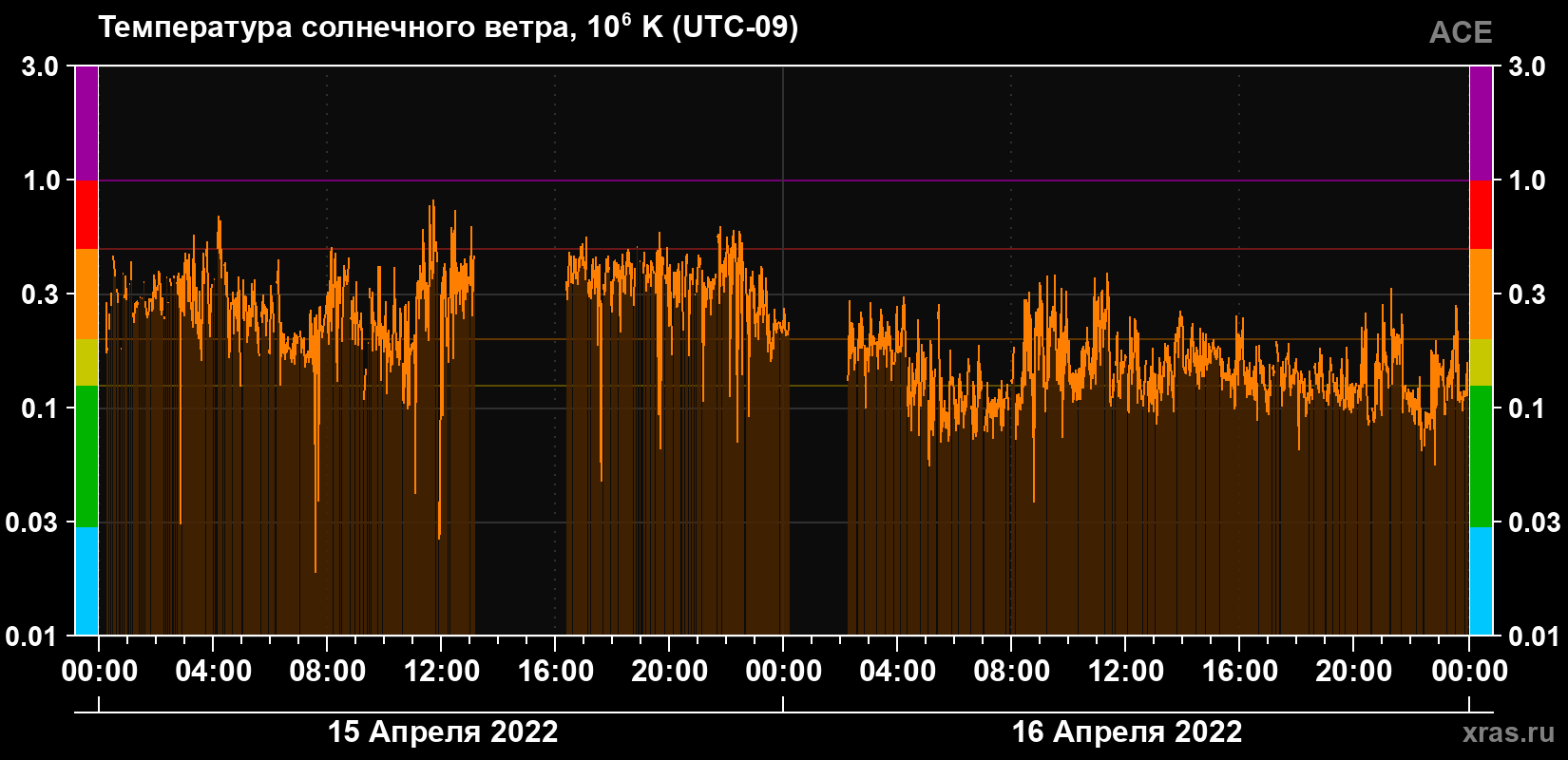Click the purple color band on left scale
1568x760 pixels.
(86, 123)
